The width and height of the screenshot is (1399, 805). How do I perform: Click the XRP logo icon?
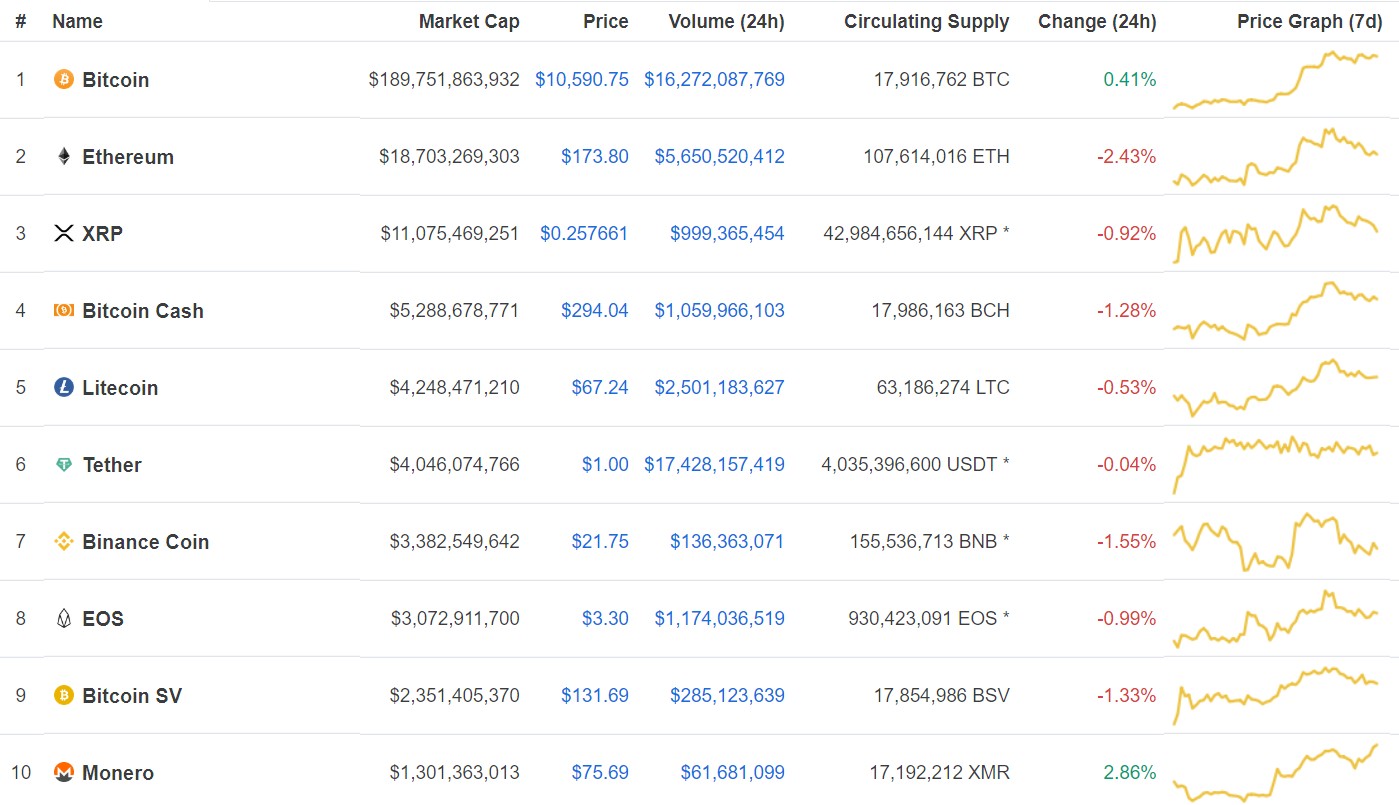click(64, 233)
